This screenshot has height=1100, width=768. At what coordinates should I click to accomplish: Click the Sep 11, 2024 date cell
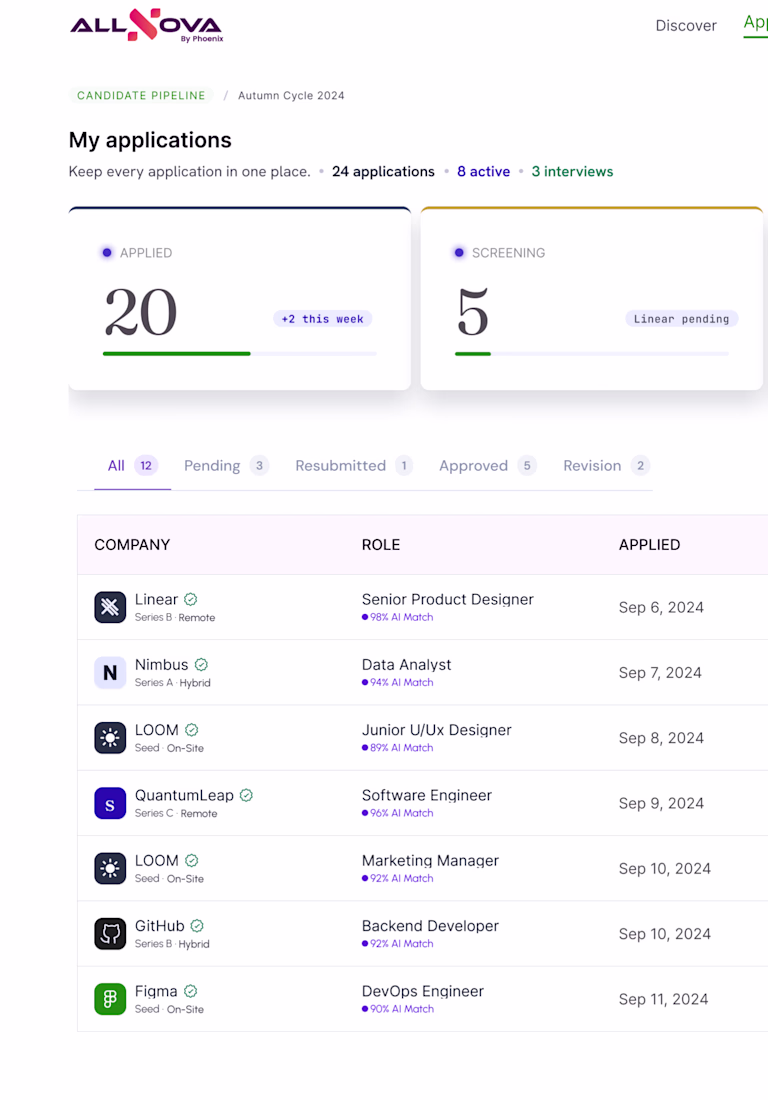tap(663, 999)
